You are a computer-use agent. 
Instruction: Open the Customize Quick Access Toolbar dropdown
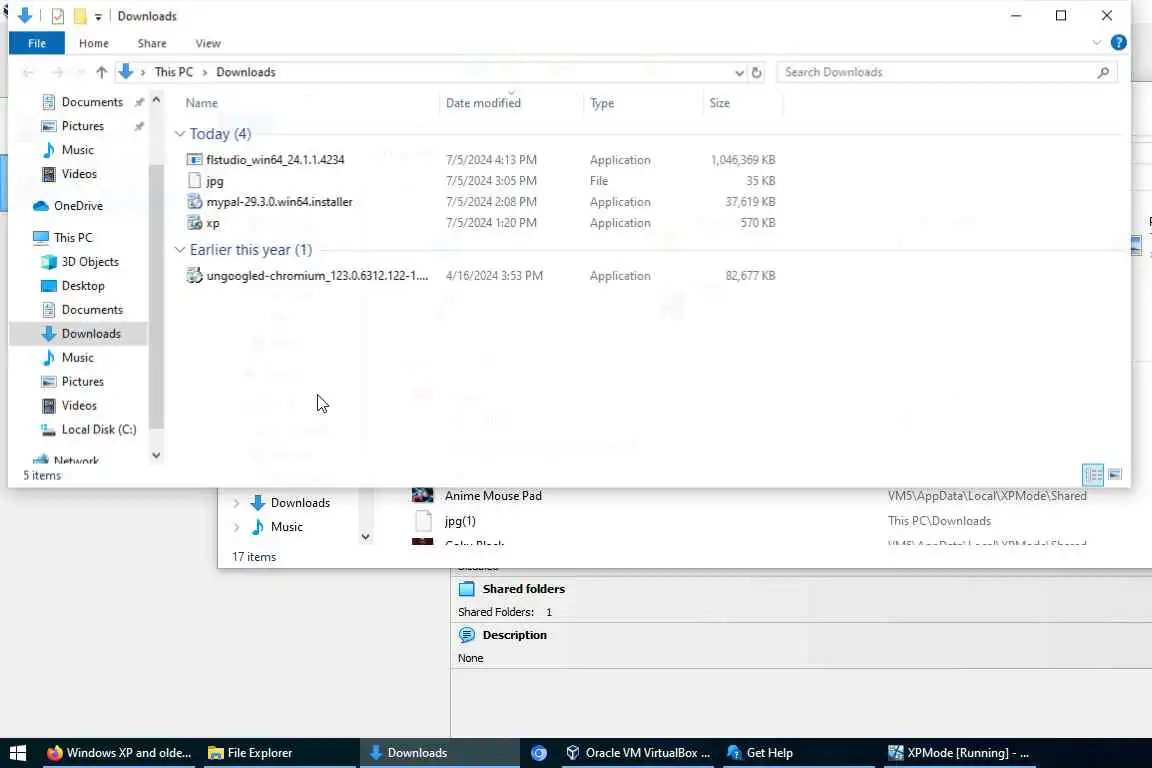pyautogui.click(x=98, y=16)
